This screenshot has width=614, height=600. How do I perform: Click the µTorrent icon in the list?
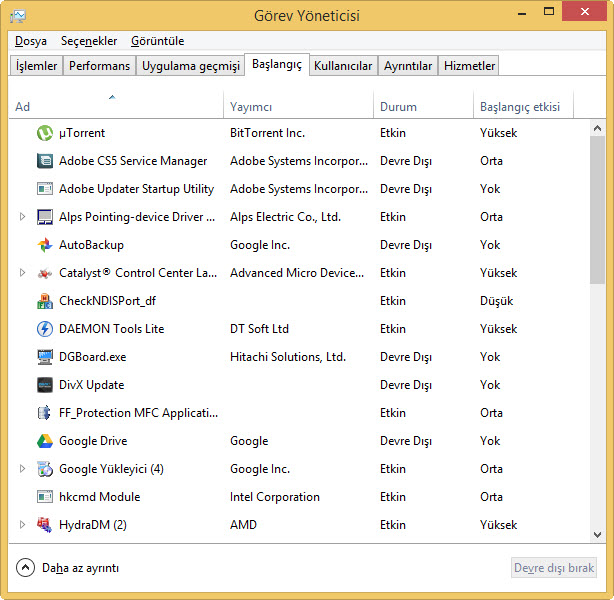pyautogui.click(x=45, y=133)
